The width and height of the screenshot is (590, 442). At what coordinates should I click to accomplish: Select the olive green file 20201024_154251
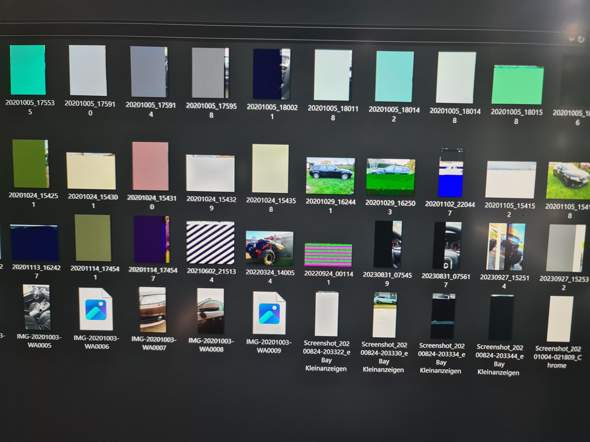(30, 163)
